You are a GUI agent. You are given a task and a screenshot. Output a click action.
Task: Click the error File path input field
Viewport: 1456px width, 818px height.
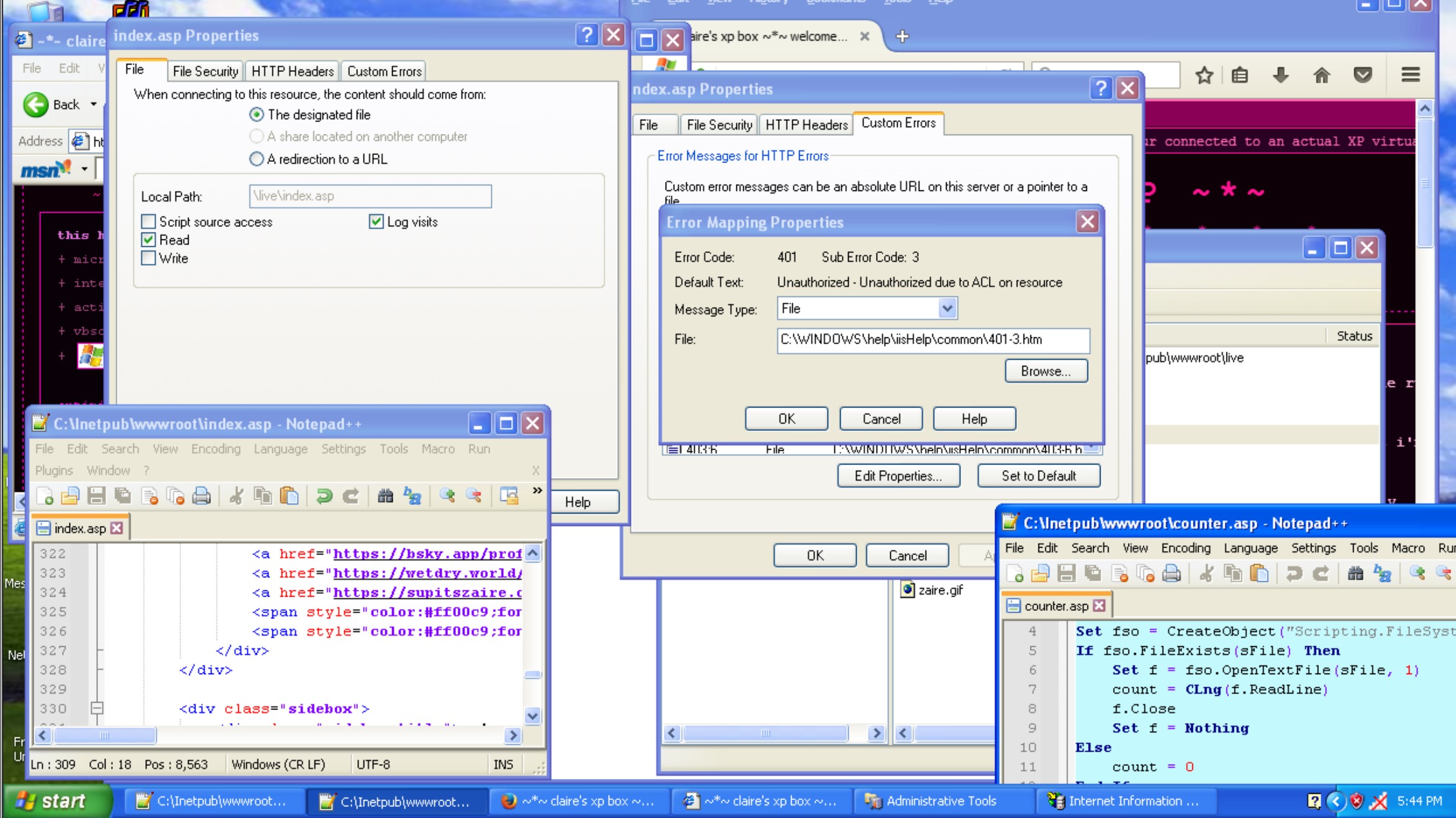(932, 340)
